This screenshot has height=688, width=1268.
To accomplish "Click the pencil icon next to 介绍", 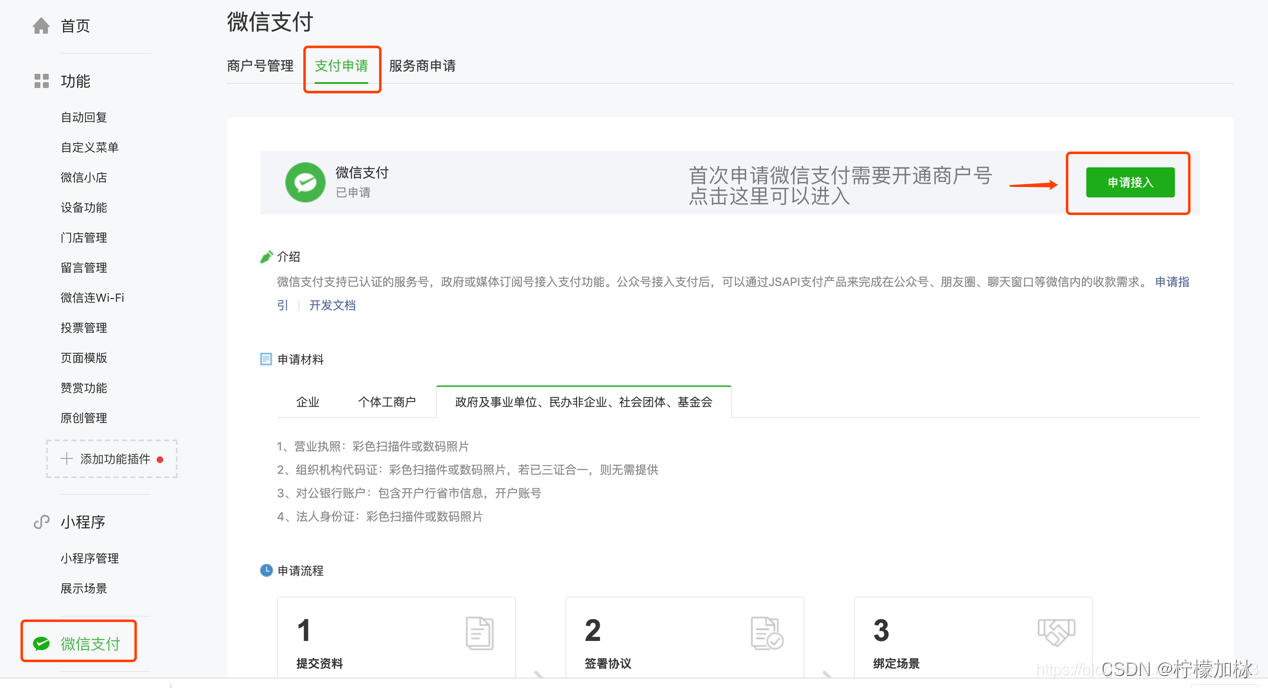I will click(266, 257).
